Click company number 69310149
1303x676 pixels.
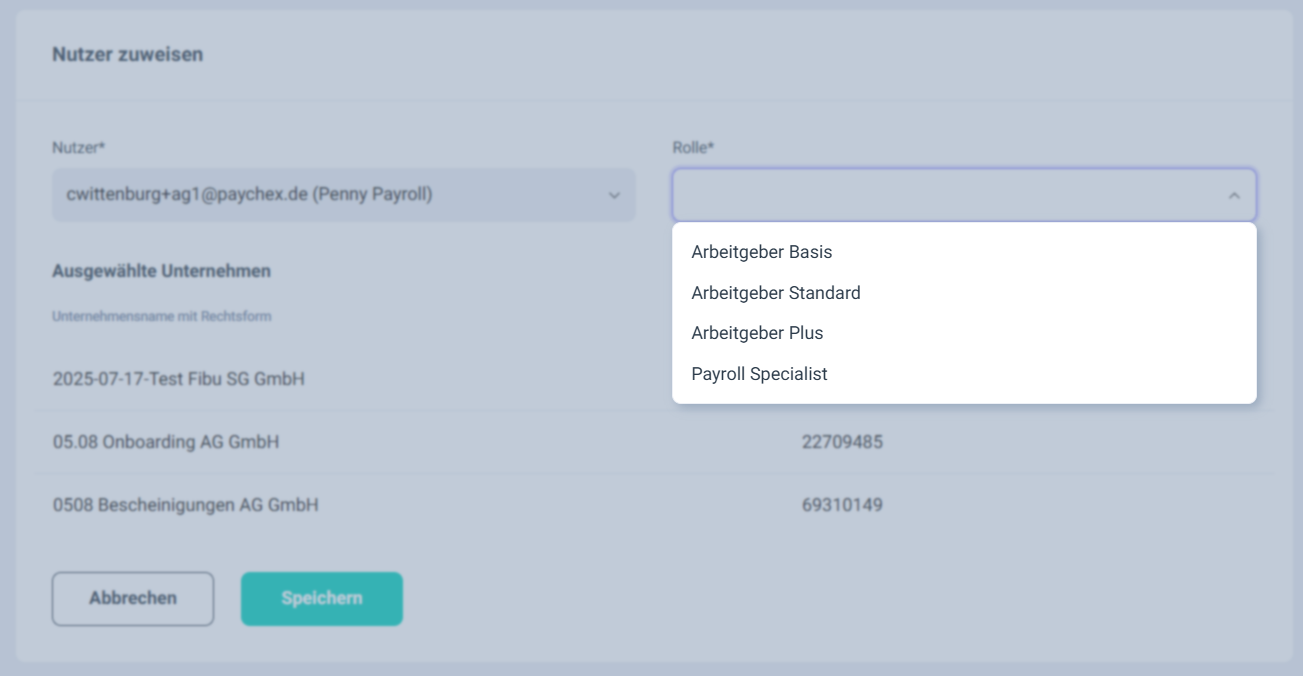point(842,506)
